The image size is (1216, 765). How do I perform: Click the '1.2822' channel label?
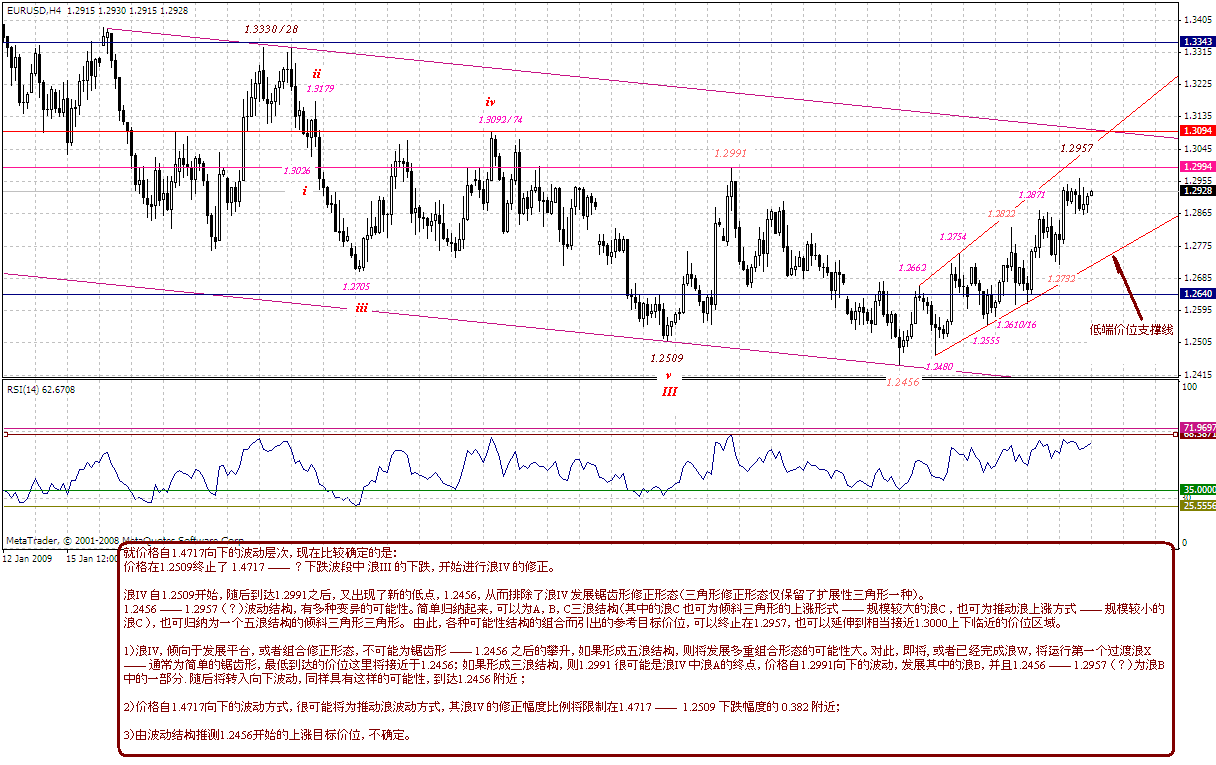click(x=1000, y=214)
